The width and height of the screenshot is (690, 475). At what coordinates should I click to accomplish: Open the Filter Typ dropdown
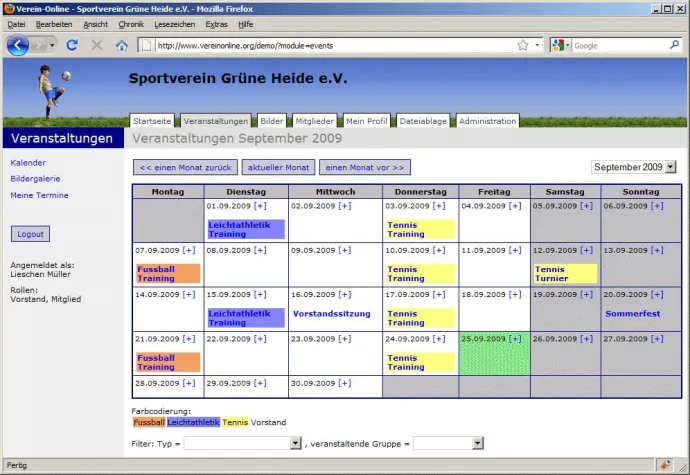click(x=295, y=442)
